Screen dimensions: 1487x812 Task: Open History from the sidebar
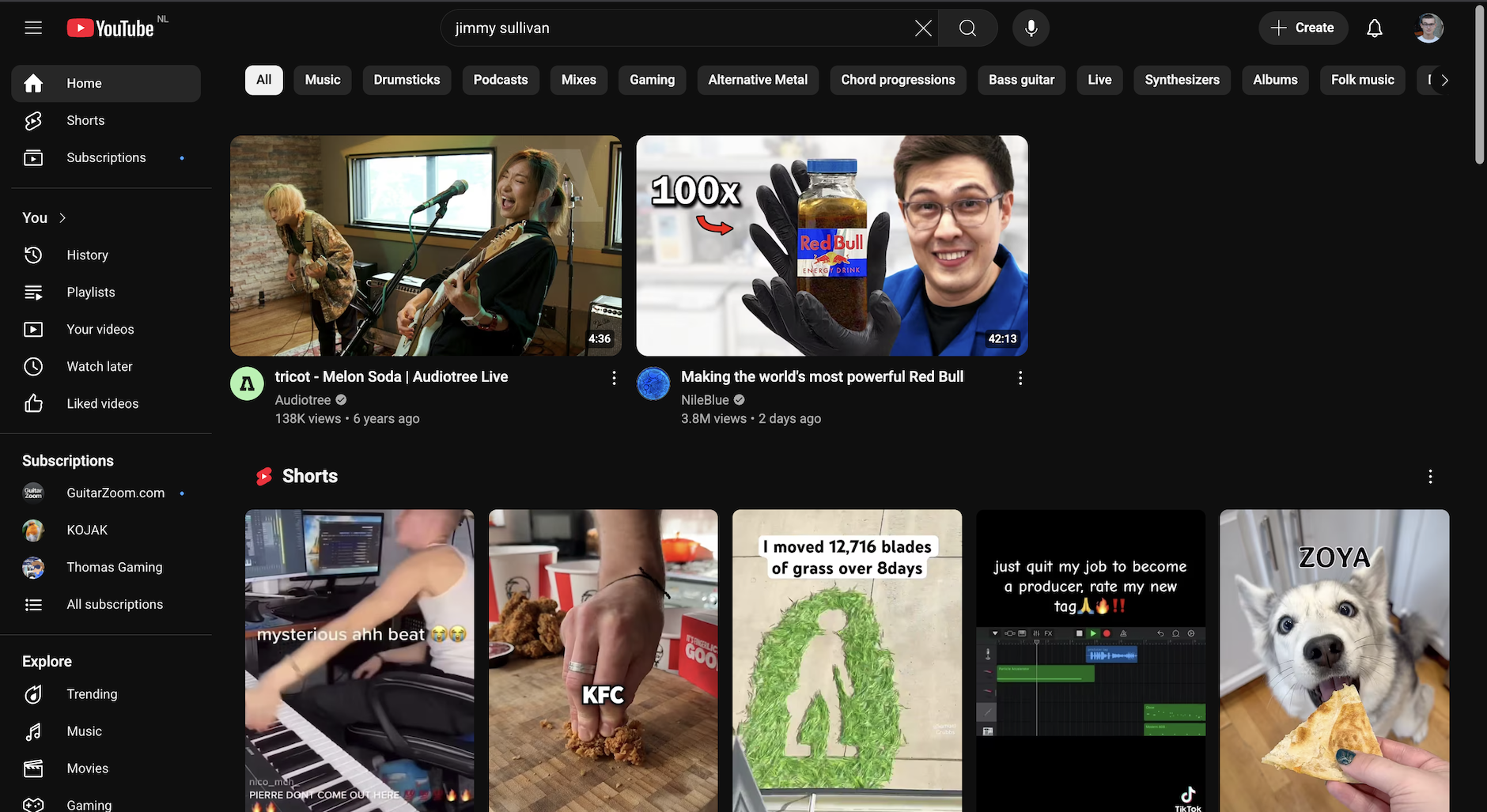click(106, 255)
